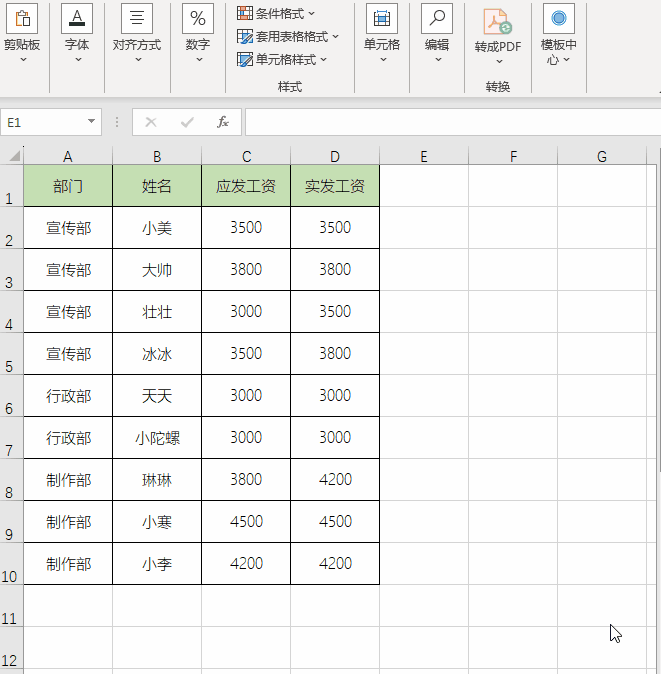Viewport: 661px width, 674px height.
Task: Open the Template Center (模板中心) icon
Action: pyautogui.click(x=559, y=18)
